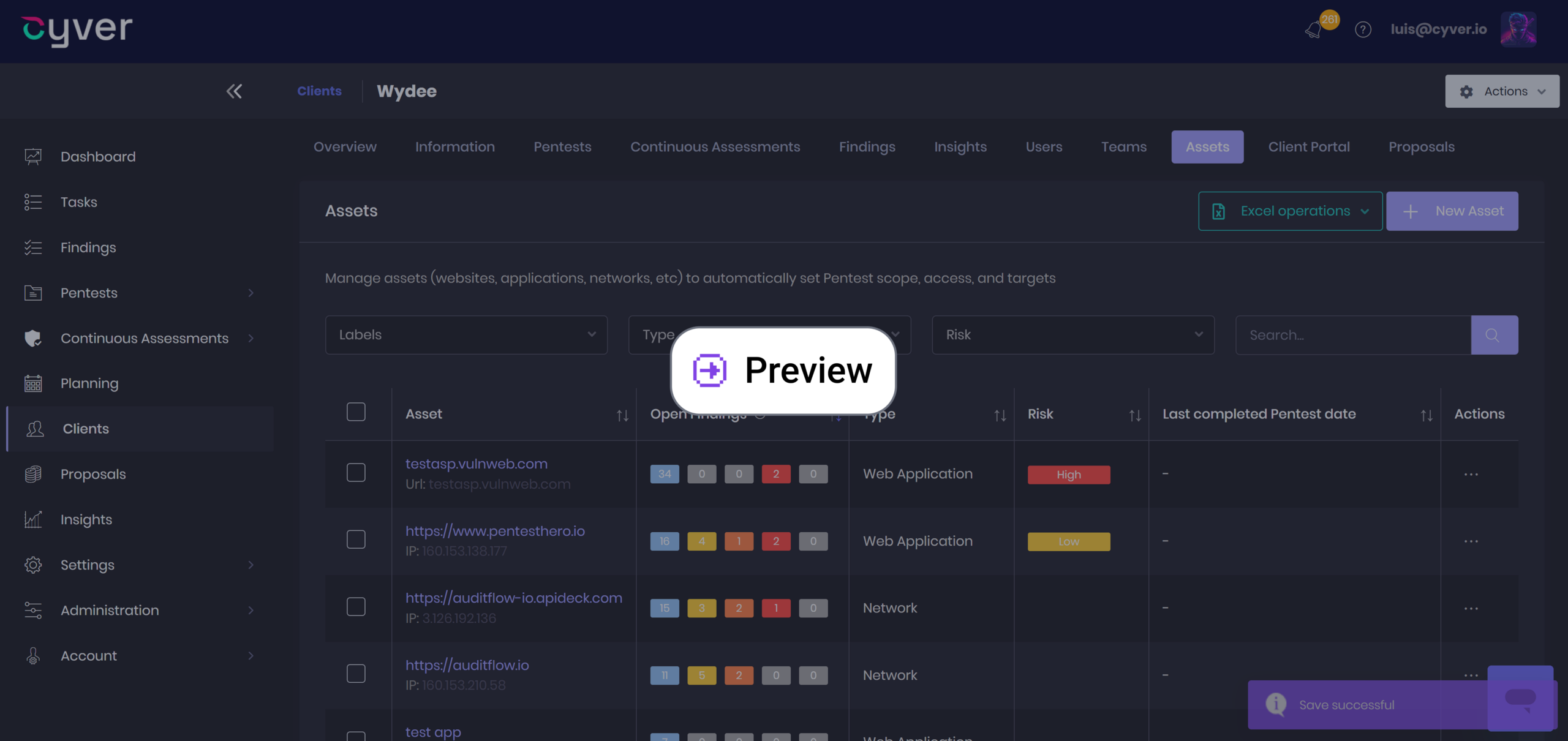Open the notifications bell icon
1568x741 pixels.
click(x=1314, y=29)
